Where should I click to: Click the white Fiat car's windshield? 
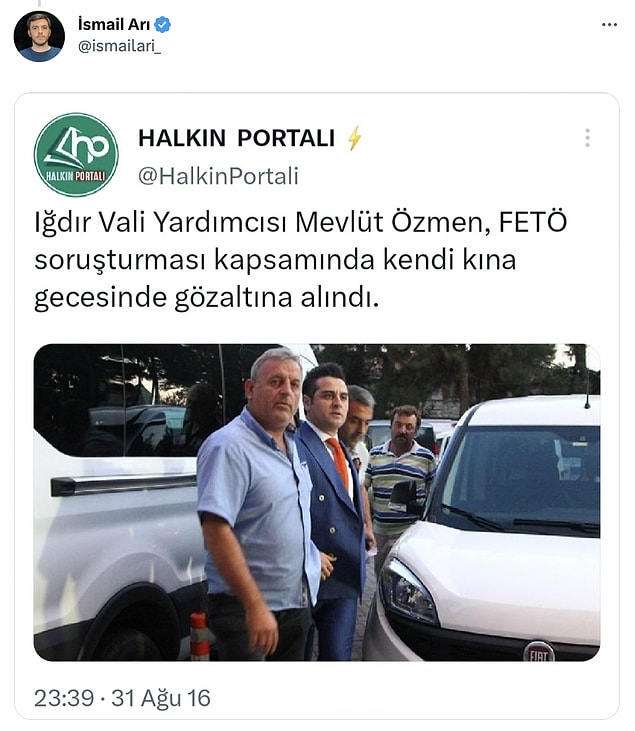pos(522,478)
